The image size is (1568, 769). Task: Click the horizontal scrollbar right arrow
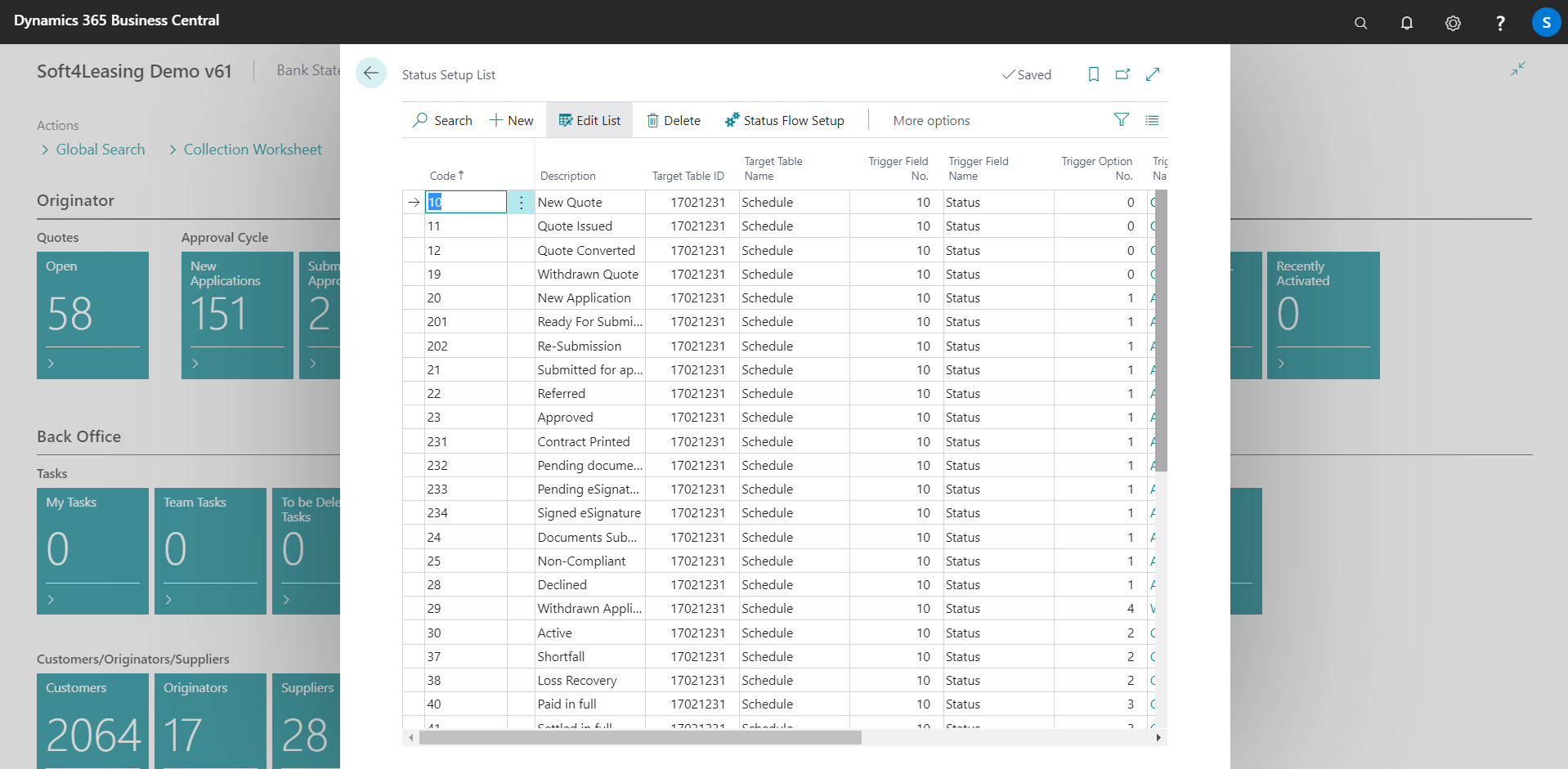pyautogui.click(x=1158, y=737)
